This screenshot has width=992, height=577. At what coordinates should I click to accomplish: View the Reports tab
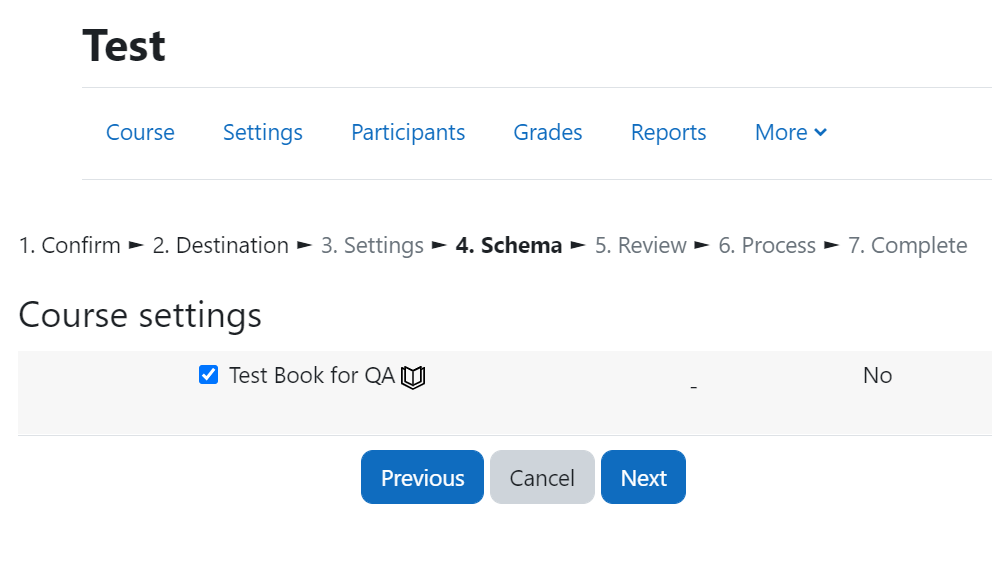pos(669,132)
